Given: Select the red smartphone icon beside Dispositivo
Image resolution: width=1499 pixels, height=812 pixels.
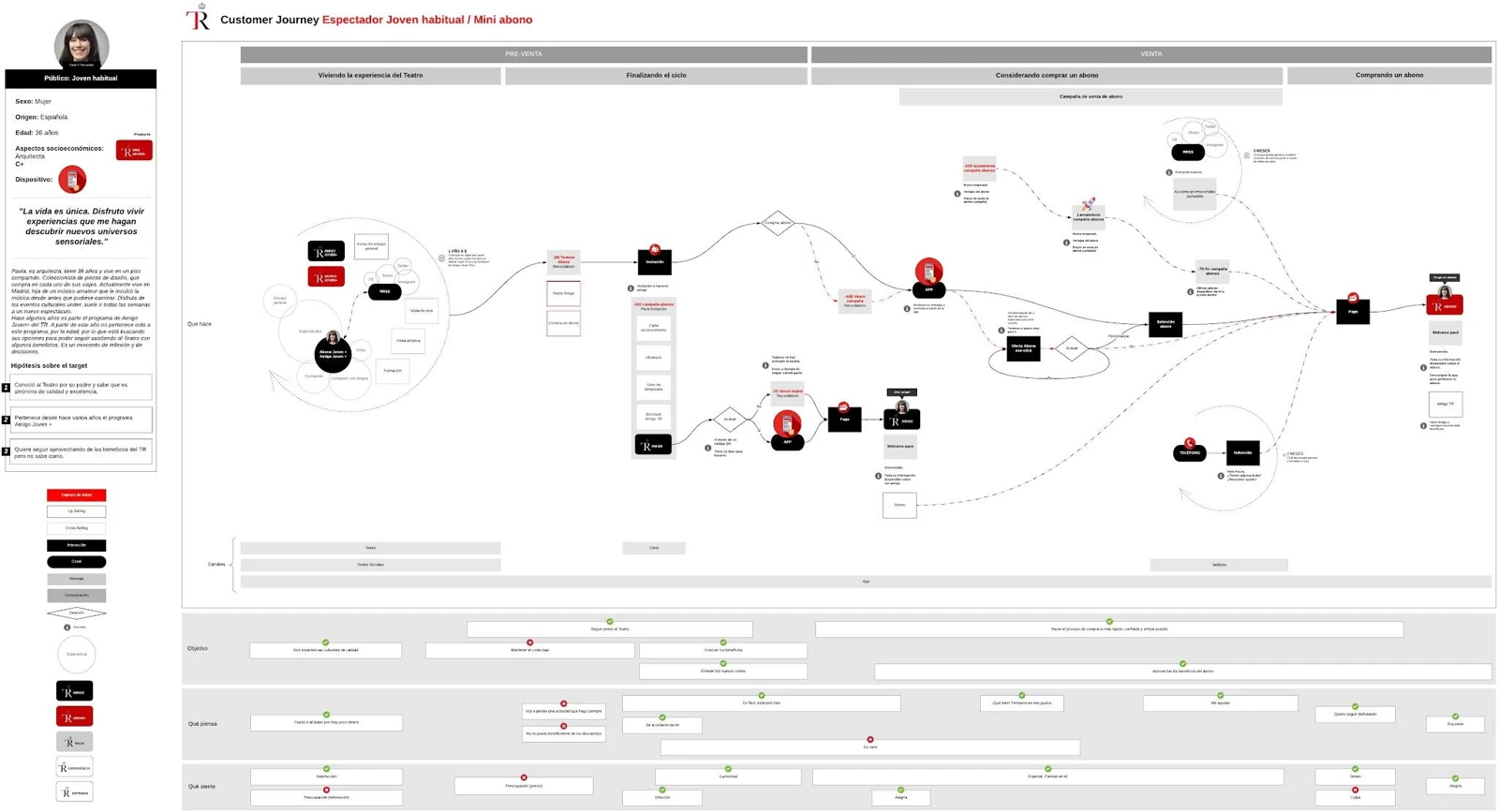Looking at the screenshot, I should 72,179.
